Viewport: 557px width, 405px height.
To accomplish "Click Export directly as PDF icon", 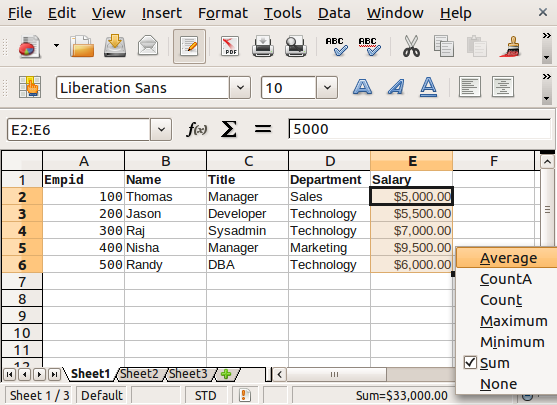I will pos(230,47).
